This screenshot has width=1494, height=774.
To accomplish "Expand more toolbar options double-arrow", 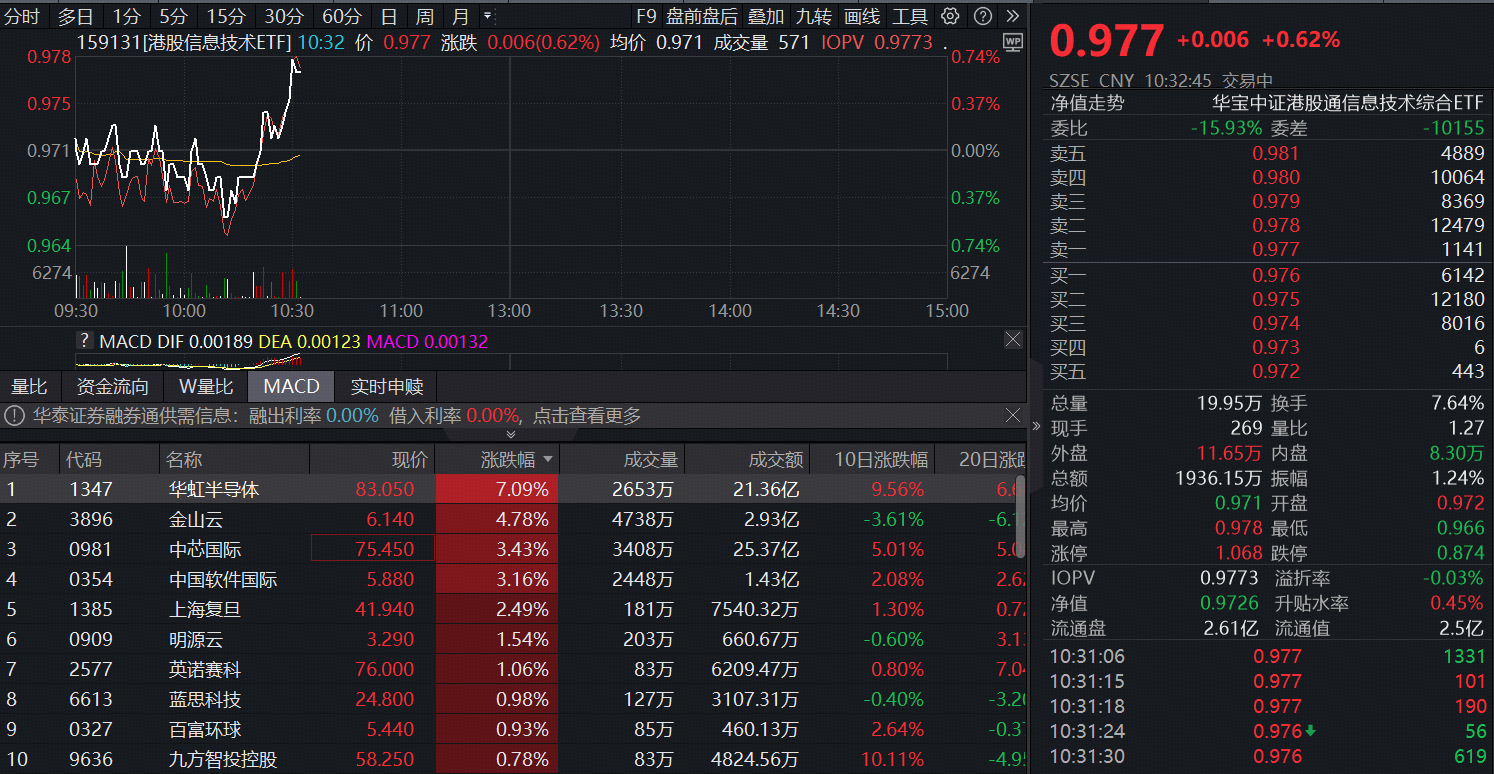I will 1013,16.
